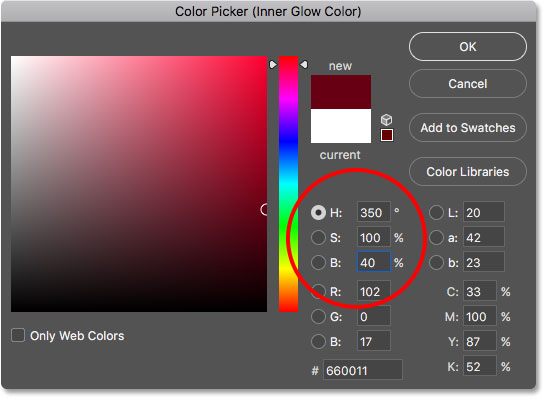Screen dimensions: 544x398
Task: Click the Lab b field showing 23
Action: (484, 262)
